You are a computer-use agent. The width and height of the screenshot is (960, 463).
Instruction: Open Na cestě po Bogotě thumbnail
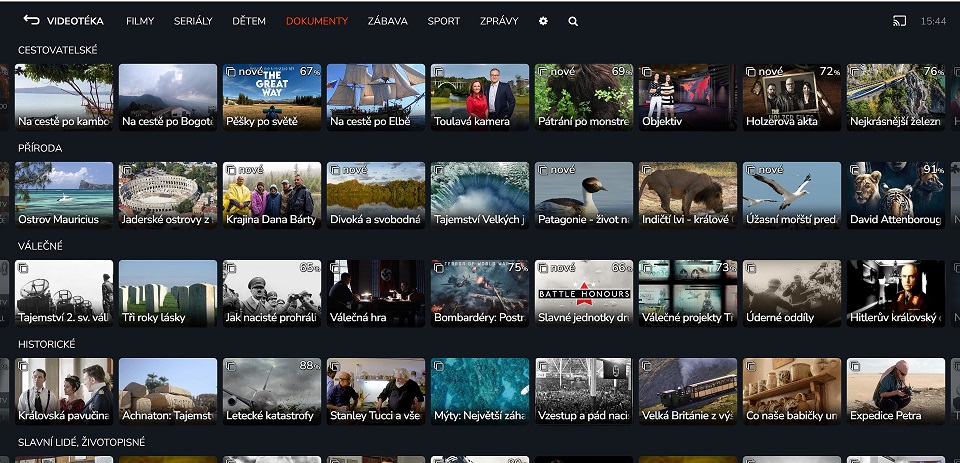(168, 97)
